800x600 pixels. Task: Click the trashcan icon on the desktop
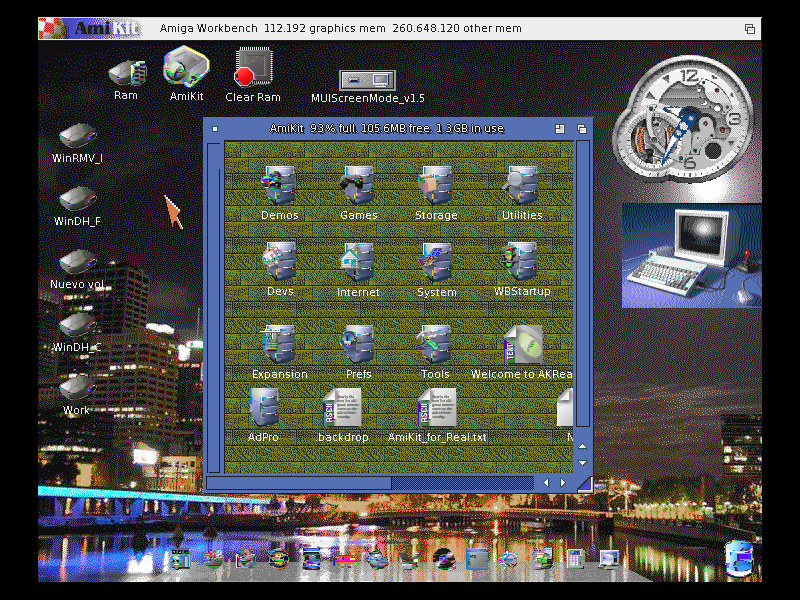(x=739, y=559)
